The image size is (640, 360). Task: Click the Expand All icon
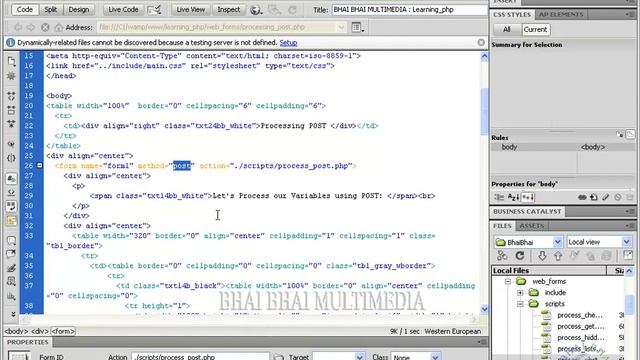click(x=11, y=123)
